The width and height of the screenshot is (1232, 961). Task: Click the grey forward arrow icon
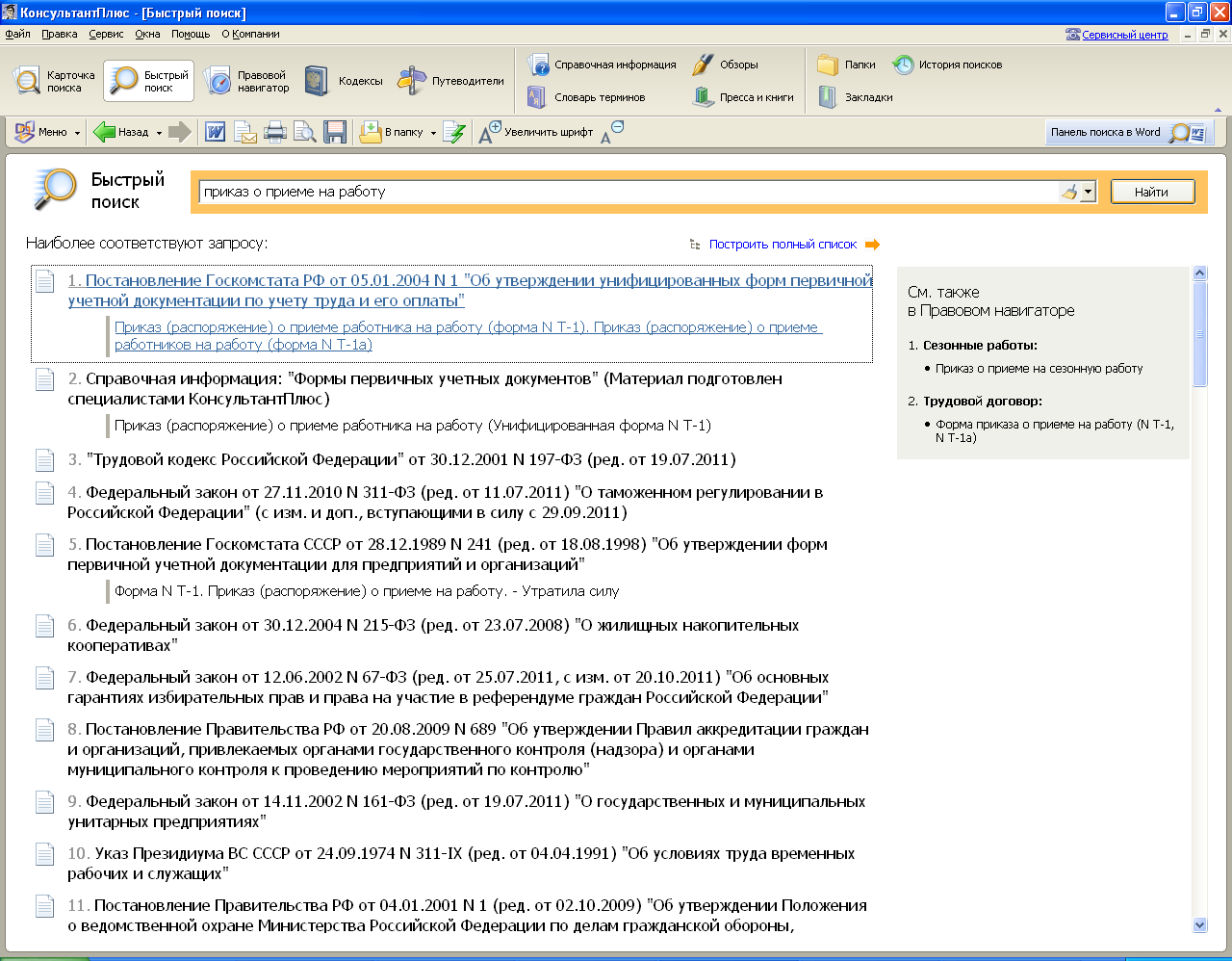180,132
